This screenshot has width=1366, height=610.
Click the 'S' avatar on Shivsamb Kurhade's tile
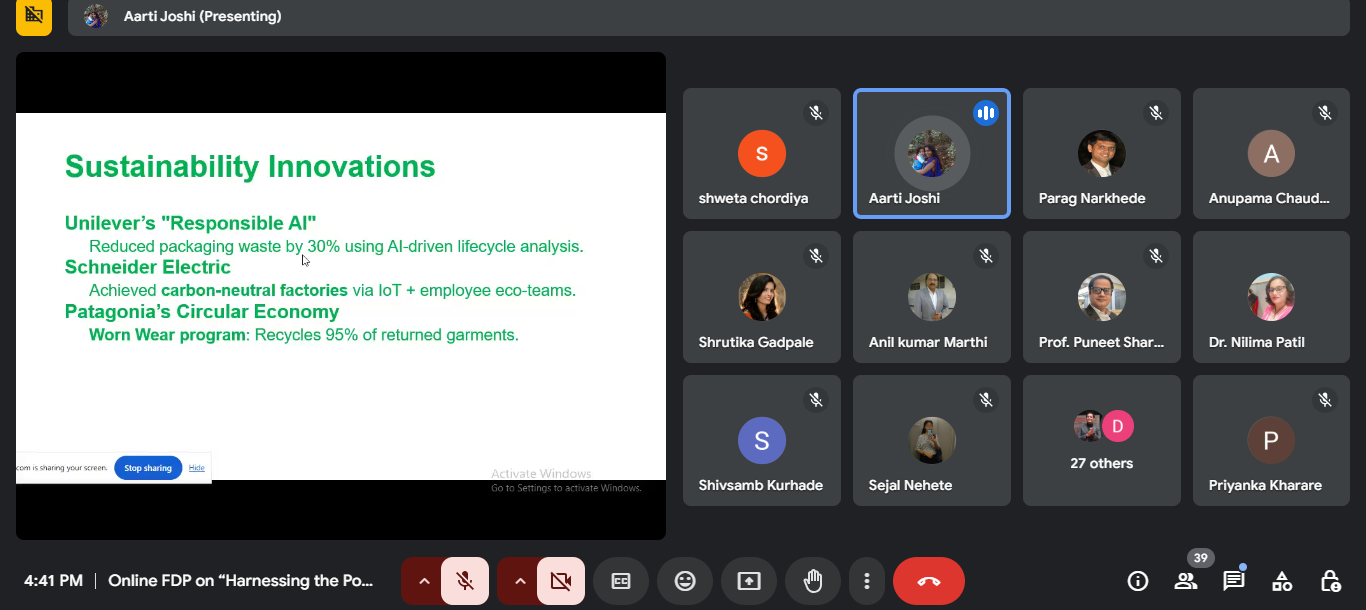762,441
